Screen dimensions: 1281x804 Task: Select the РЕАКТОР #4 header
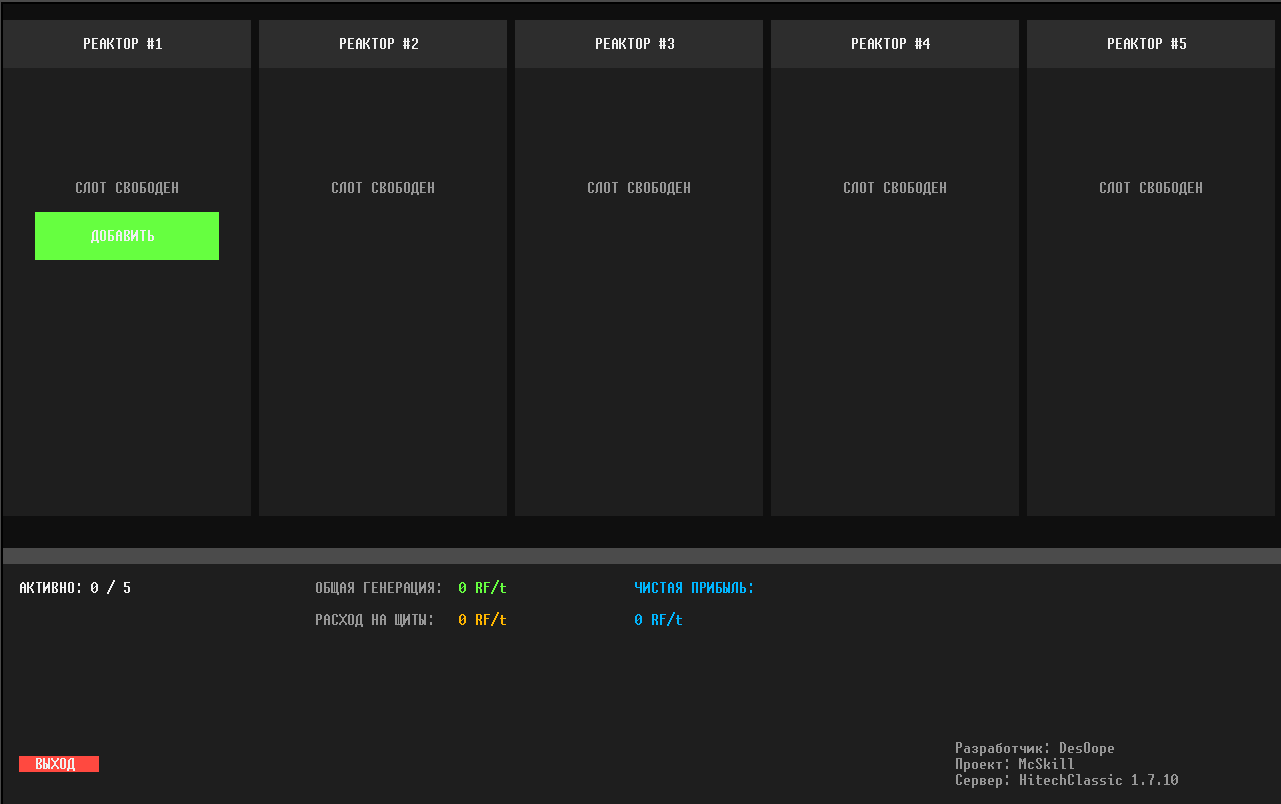(895, 44)
